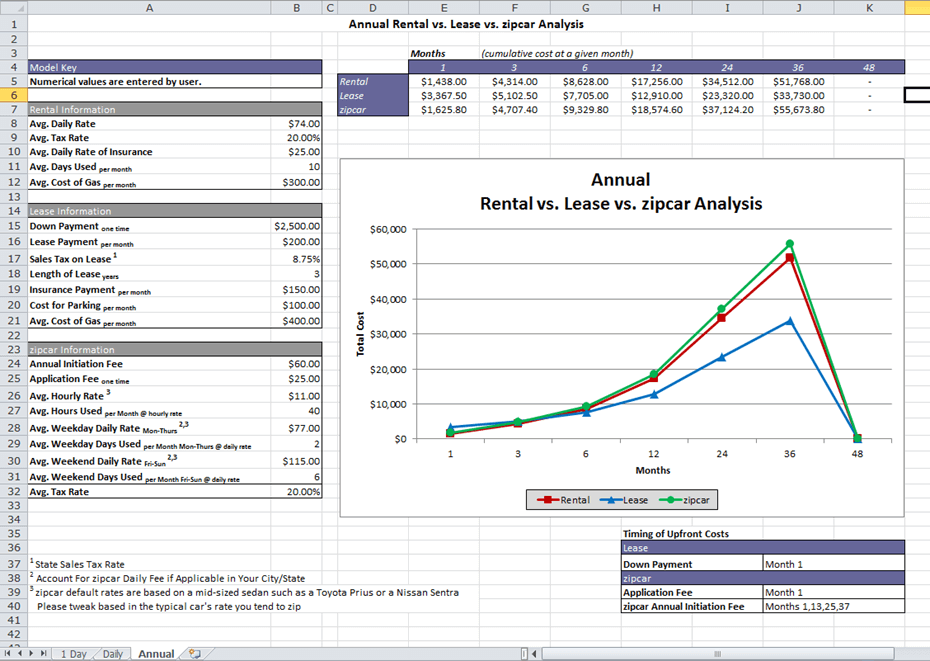Jump to the first sheet tab arrow
Viewport: 930px width, 661px height.
pos(8,654)
